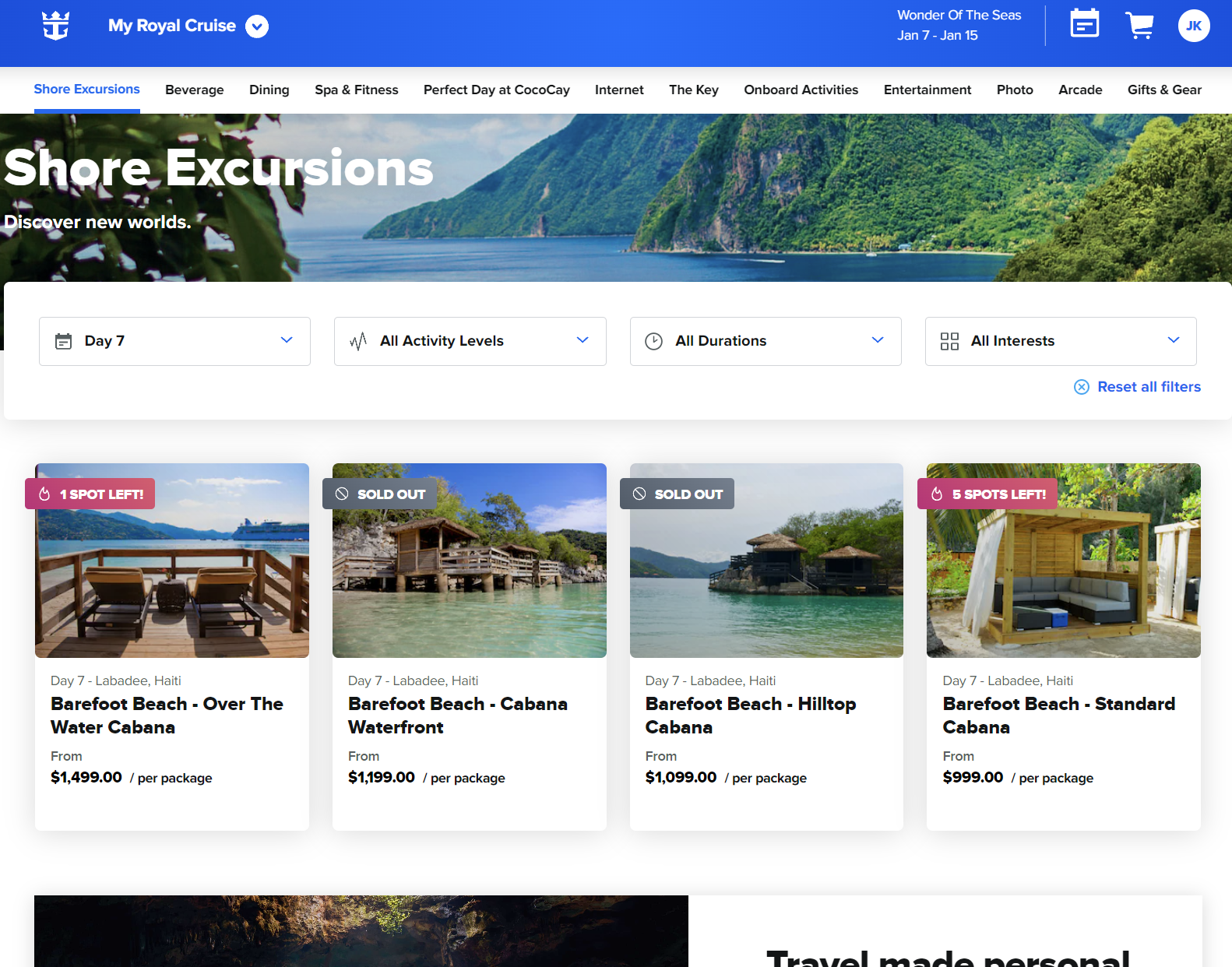The height and width of the screenshot is (967, 1232).
Task: Select the Spa & Fitness tab
Action: tap(356, 90)
